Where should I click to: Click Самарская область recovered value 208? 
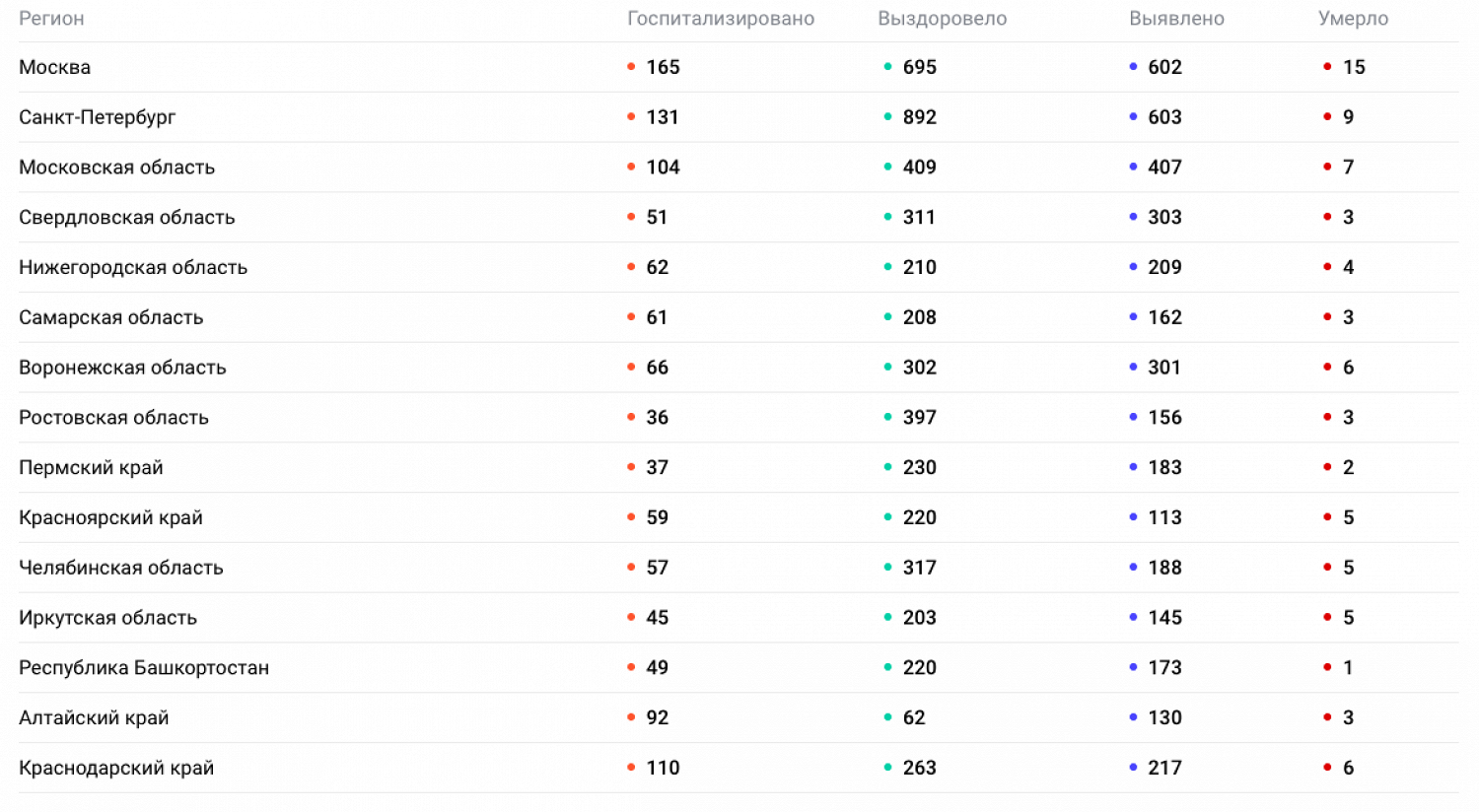pos(919,317)
